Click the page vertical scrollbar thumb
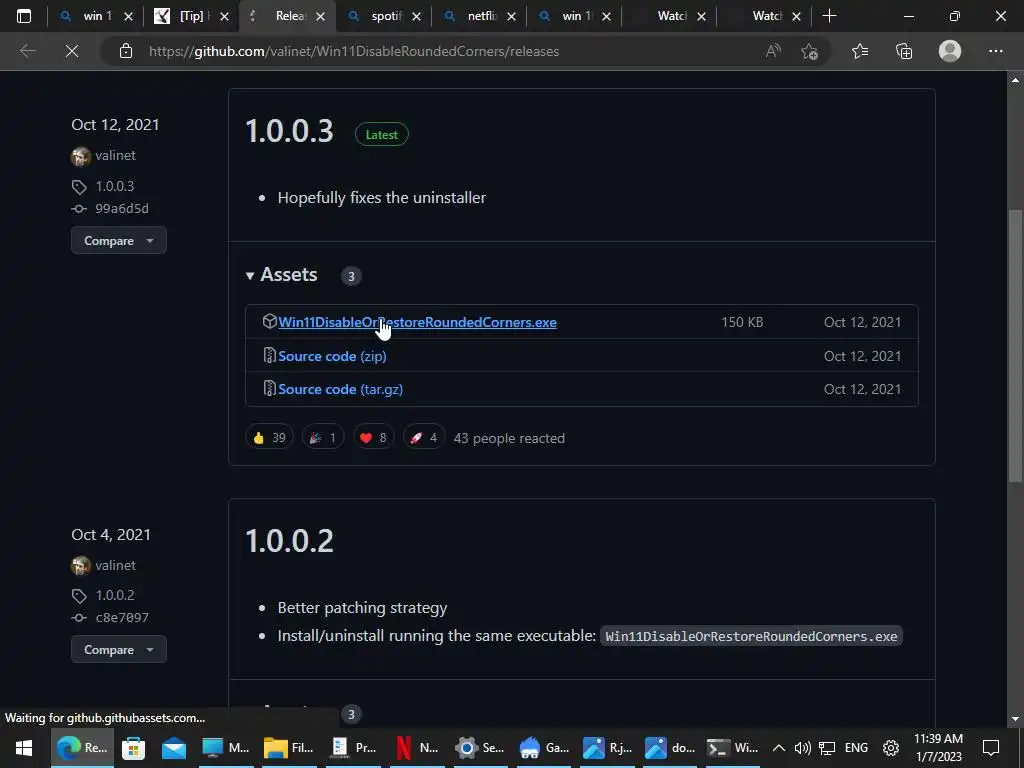 (x=1016, y=346)
